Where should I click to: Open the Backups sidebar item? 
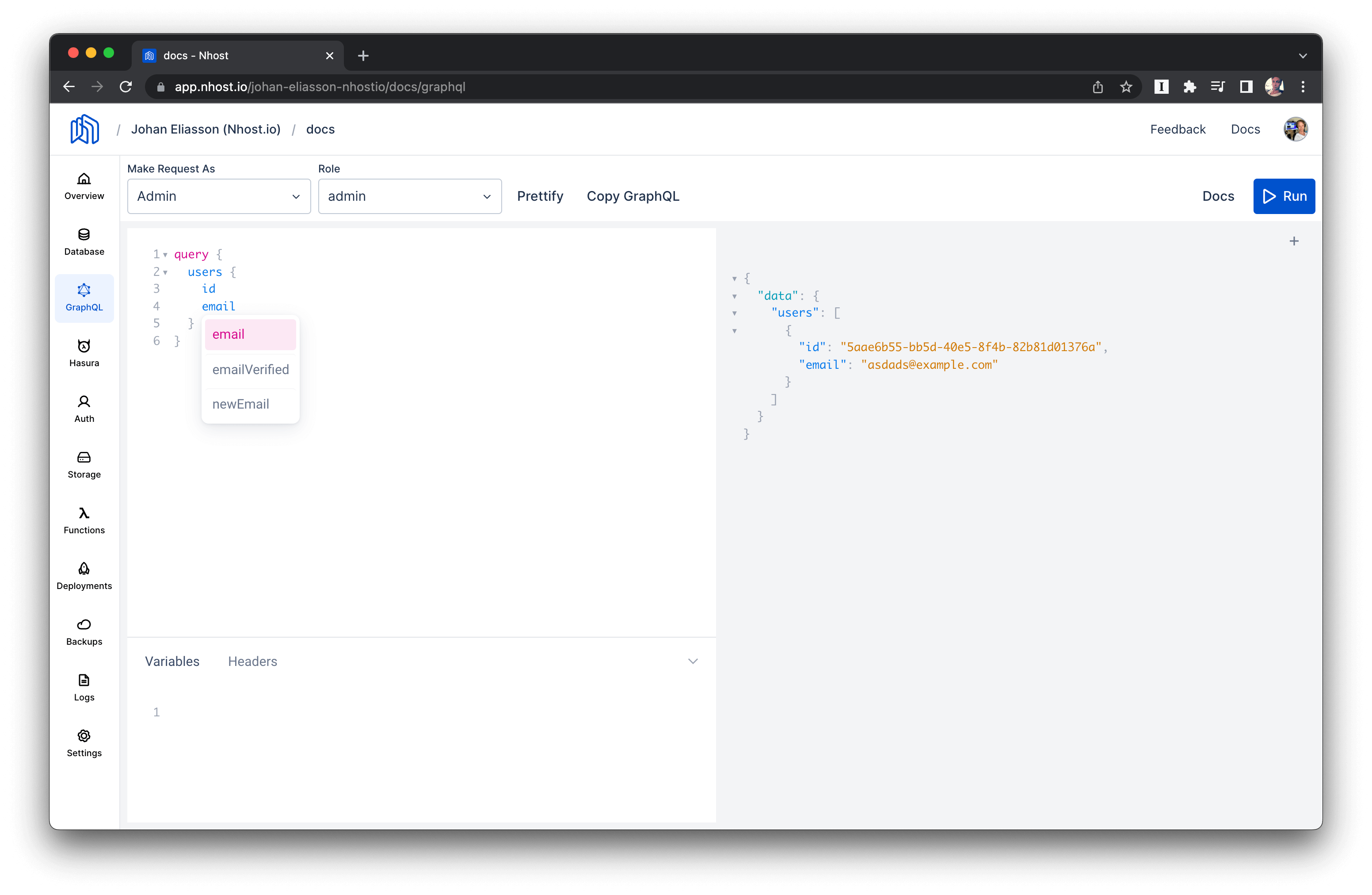point(84,632)
